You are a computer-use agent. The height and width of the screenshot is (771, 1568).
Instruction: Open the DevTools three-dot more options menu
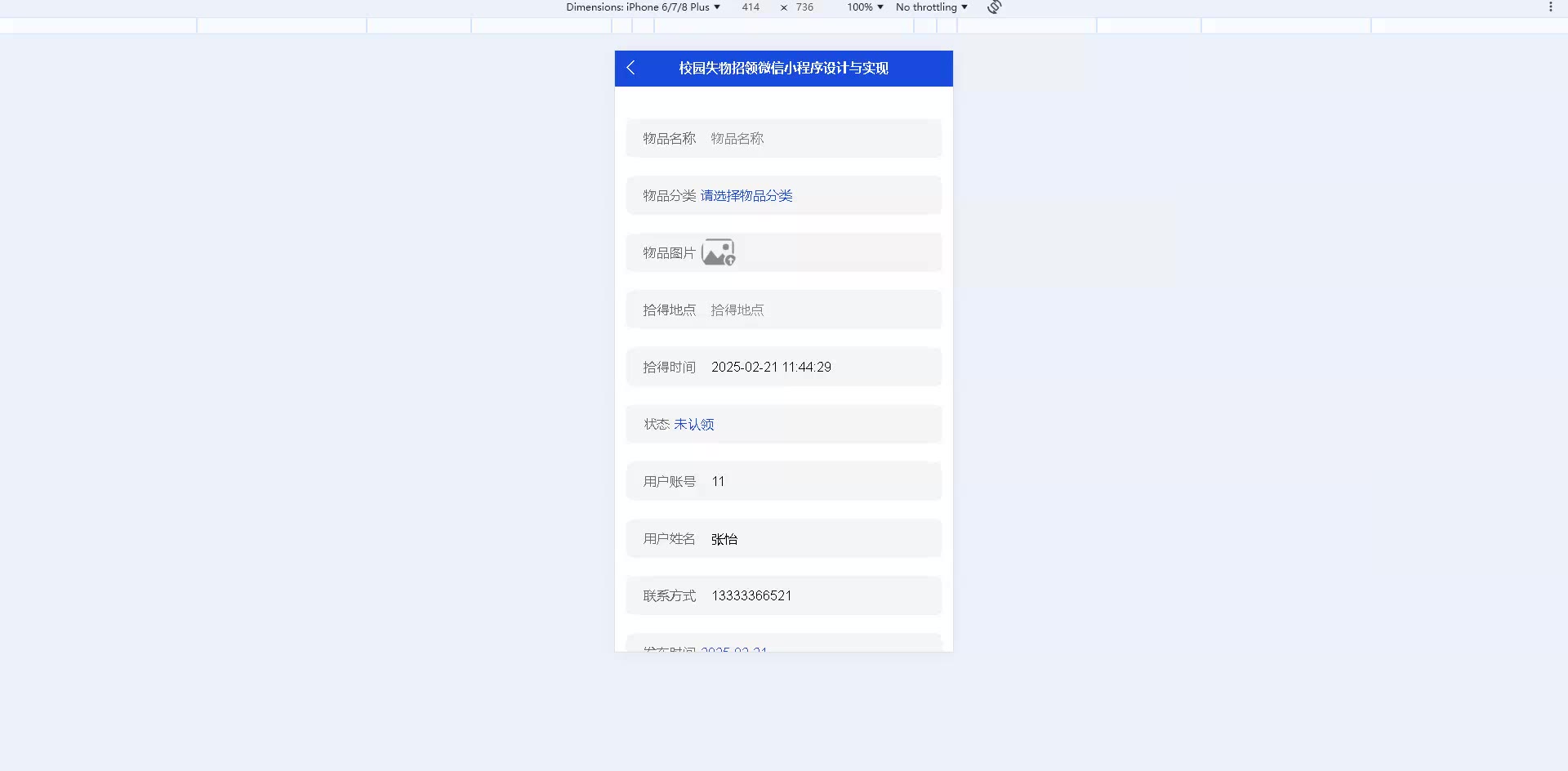tap(1550, 7)
